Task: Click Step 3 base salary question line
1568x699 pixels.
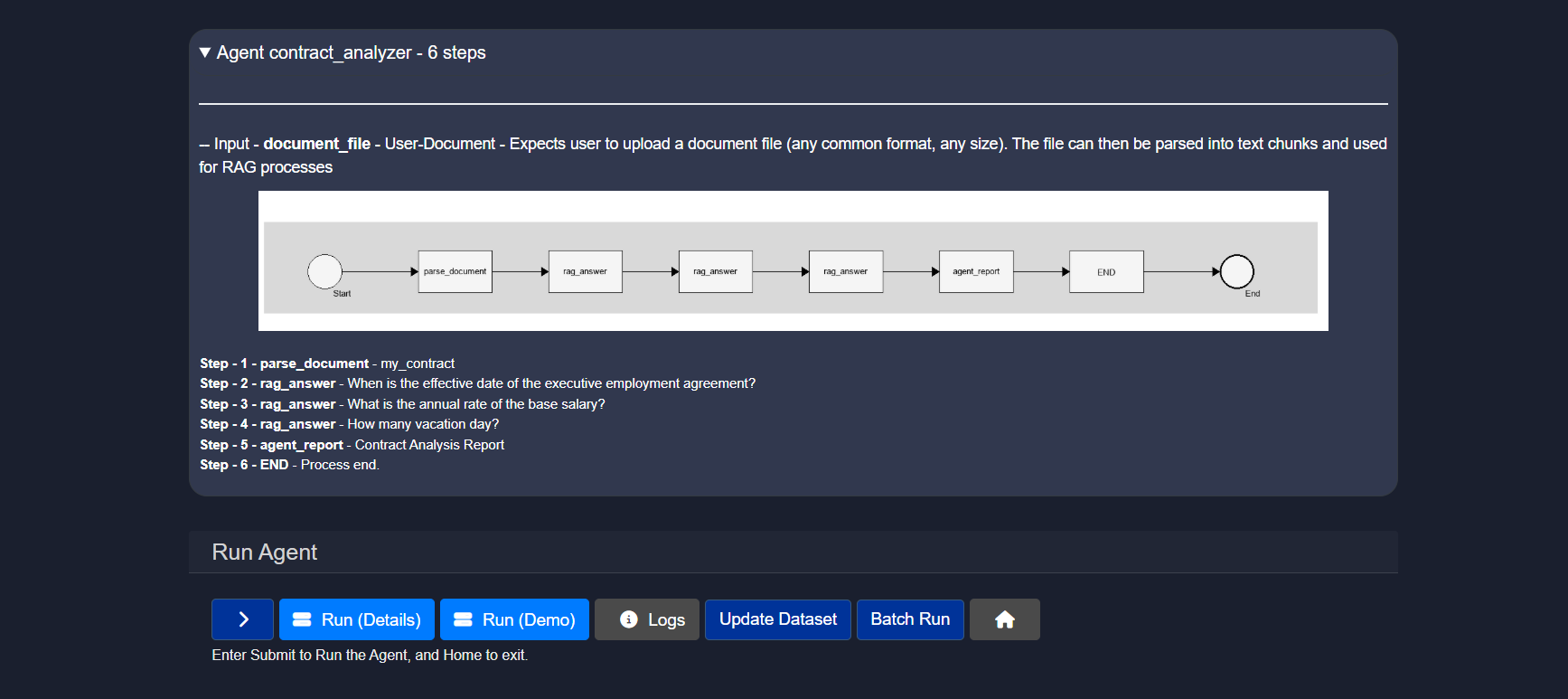Action: [402, 404]
